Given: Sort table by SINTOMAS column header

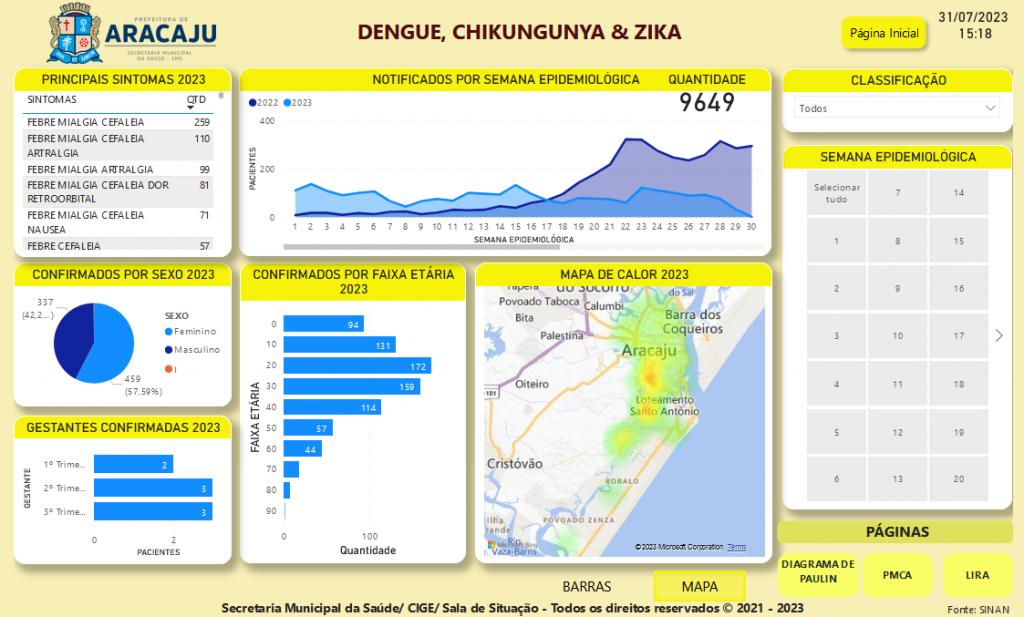Looking at the screenshot, I should [x=52, y=100].
